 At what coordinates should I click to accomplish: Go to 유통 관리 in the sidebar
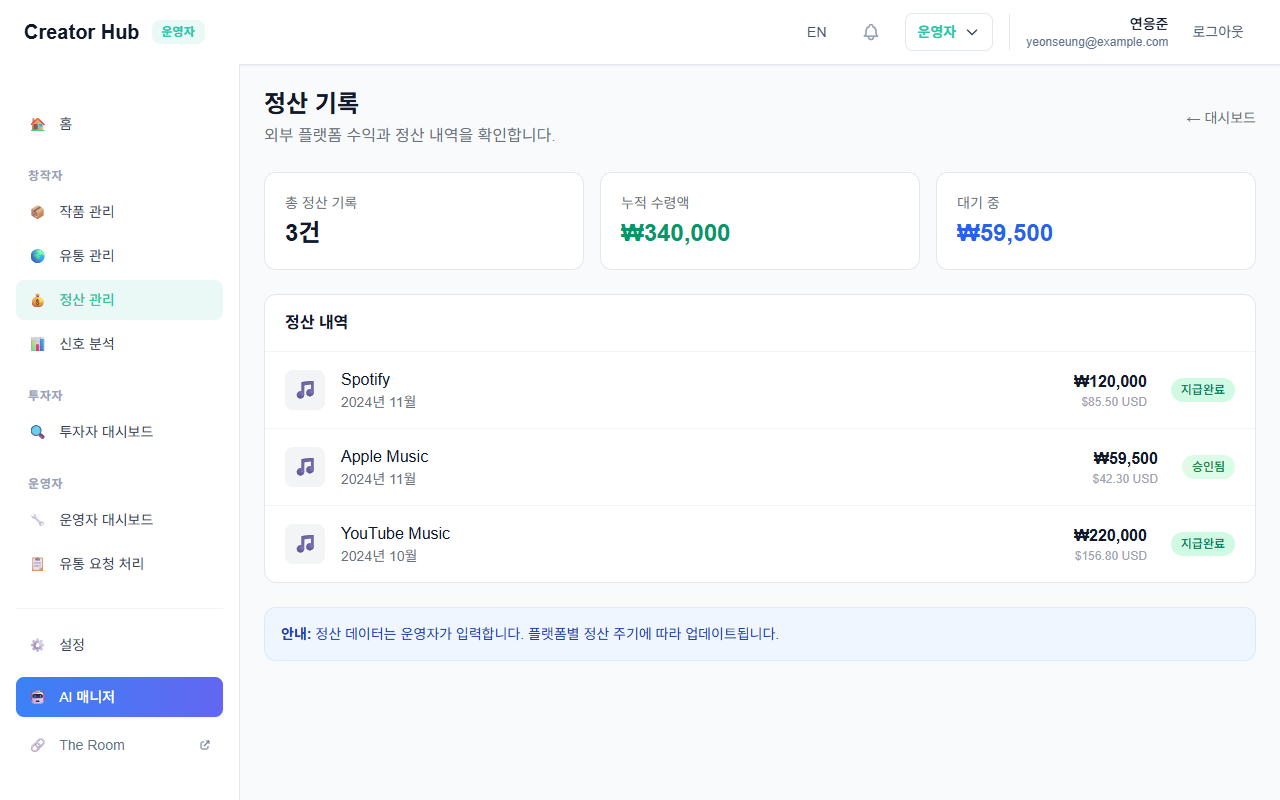[87, 256]
